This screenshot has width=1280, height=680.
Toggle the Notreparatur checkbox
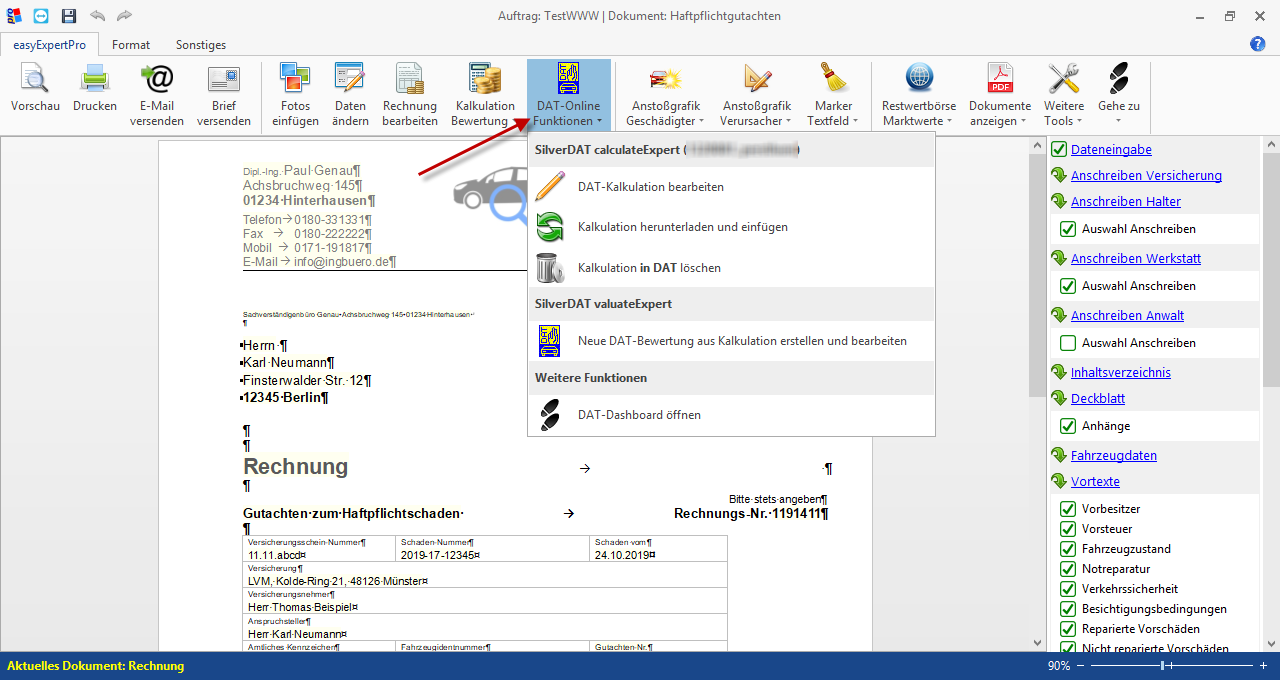click(x=1068, y=569)
